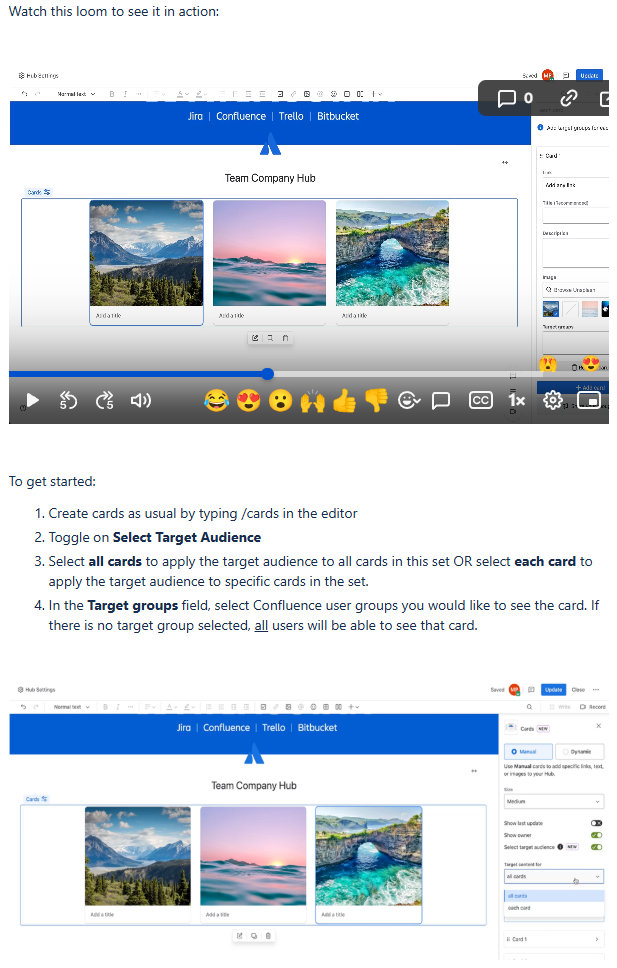Choose 'each card' in the dropdown list
This screenshot has width=617, height=968.
(x=553, y=909)
